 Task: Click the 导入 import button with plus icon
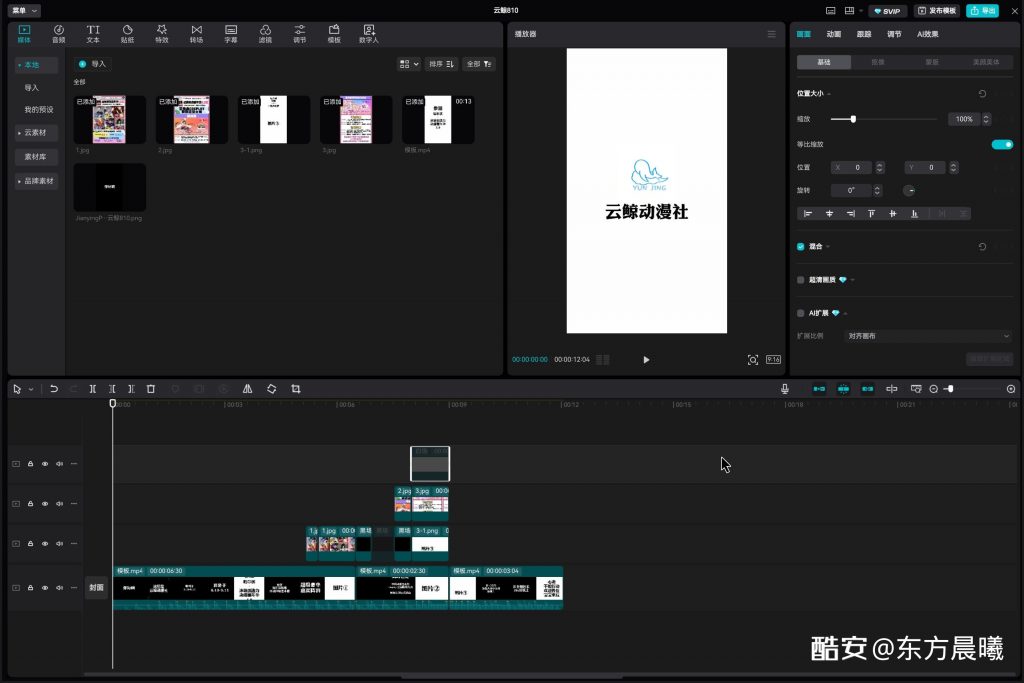point(92,64)
